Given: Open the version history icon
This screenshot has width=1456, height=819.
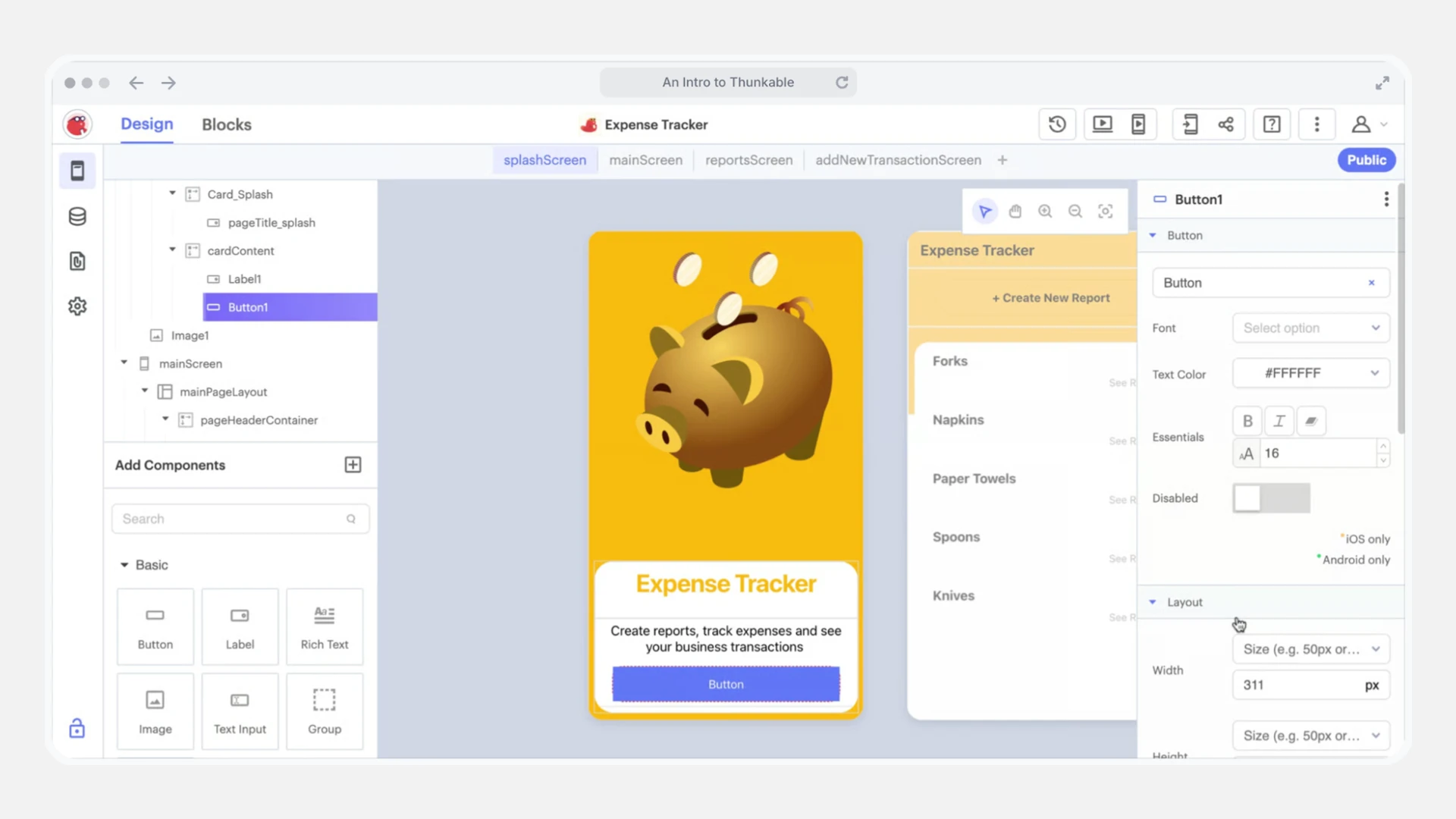Looking at the screenshot, I should coord(1057,124).
